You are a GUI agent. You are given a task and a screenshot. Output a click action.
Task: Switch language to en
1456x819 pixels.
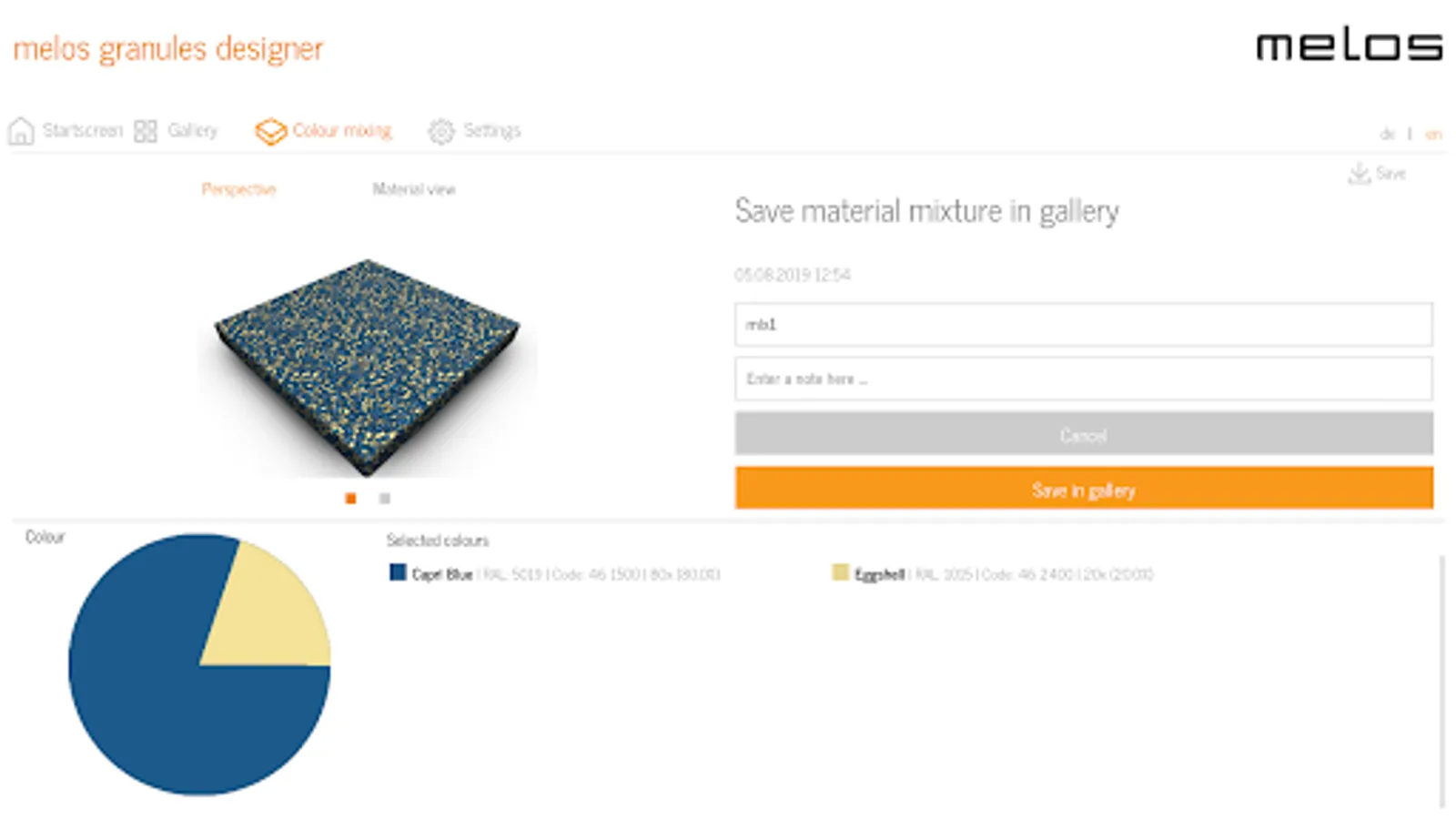coord(1433,135)
